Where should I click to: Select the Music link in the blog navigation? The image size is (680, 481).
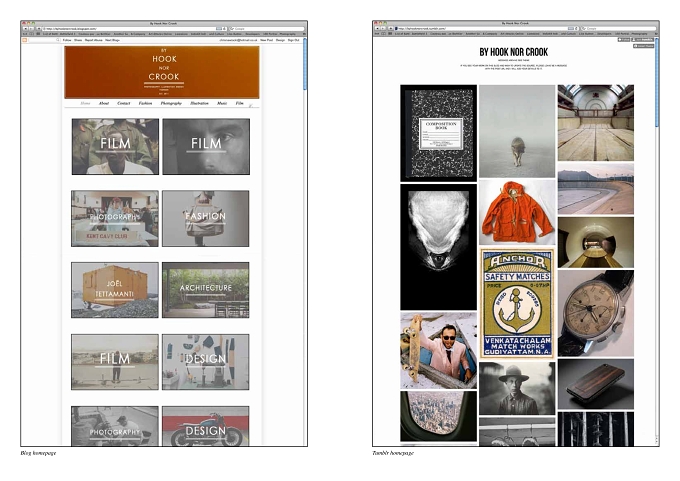click(222, 103)
